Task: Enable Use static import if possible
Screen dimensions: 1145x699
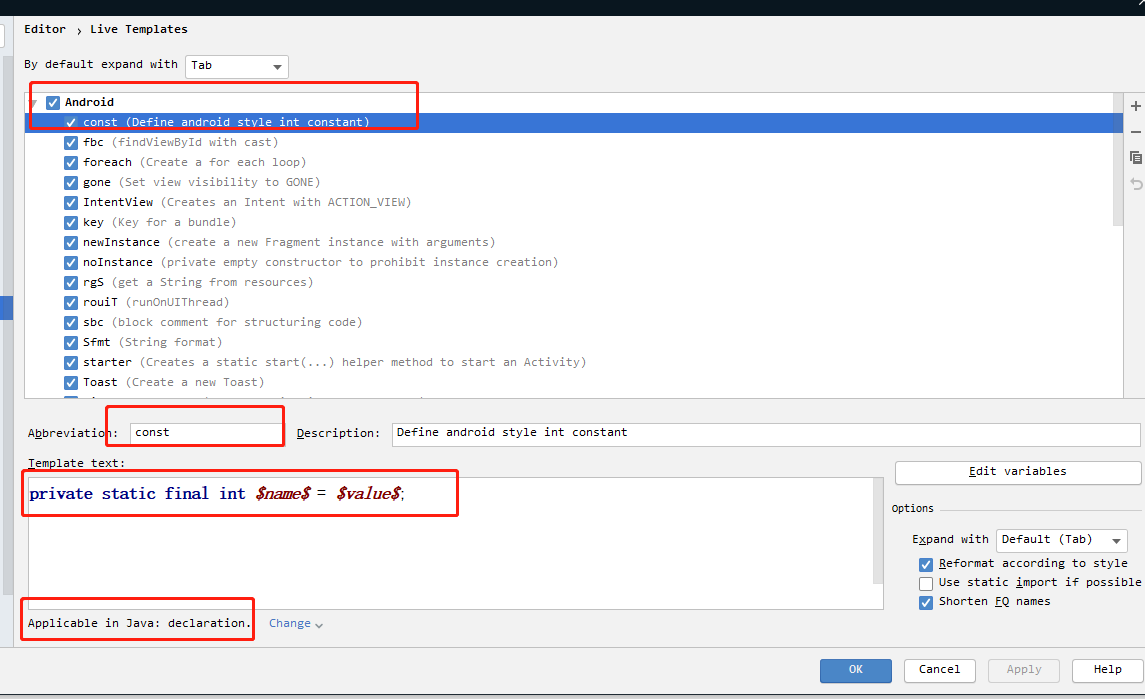Action: (926, 583)
